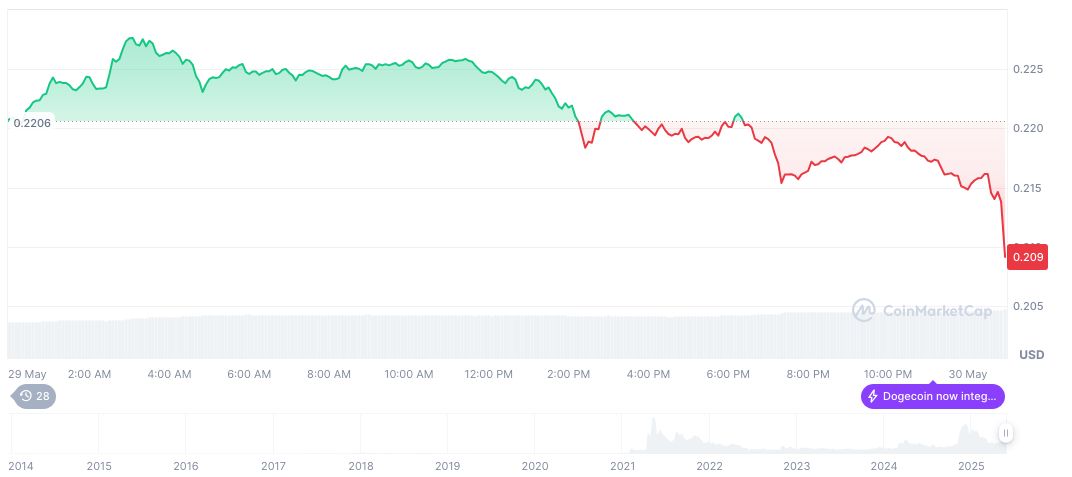Click the 0.2206 opening price label

tap(32, 122)
